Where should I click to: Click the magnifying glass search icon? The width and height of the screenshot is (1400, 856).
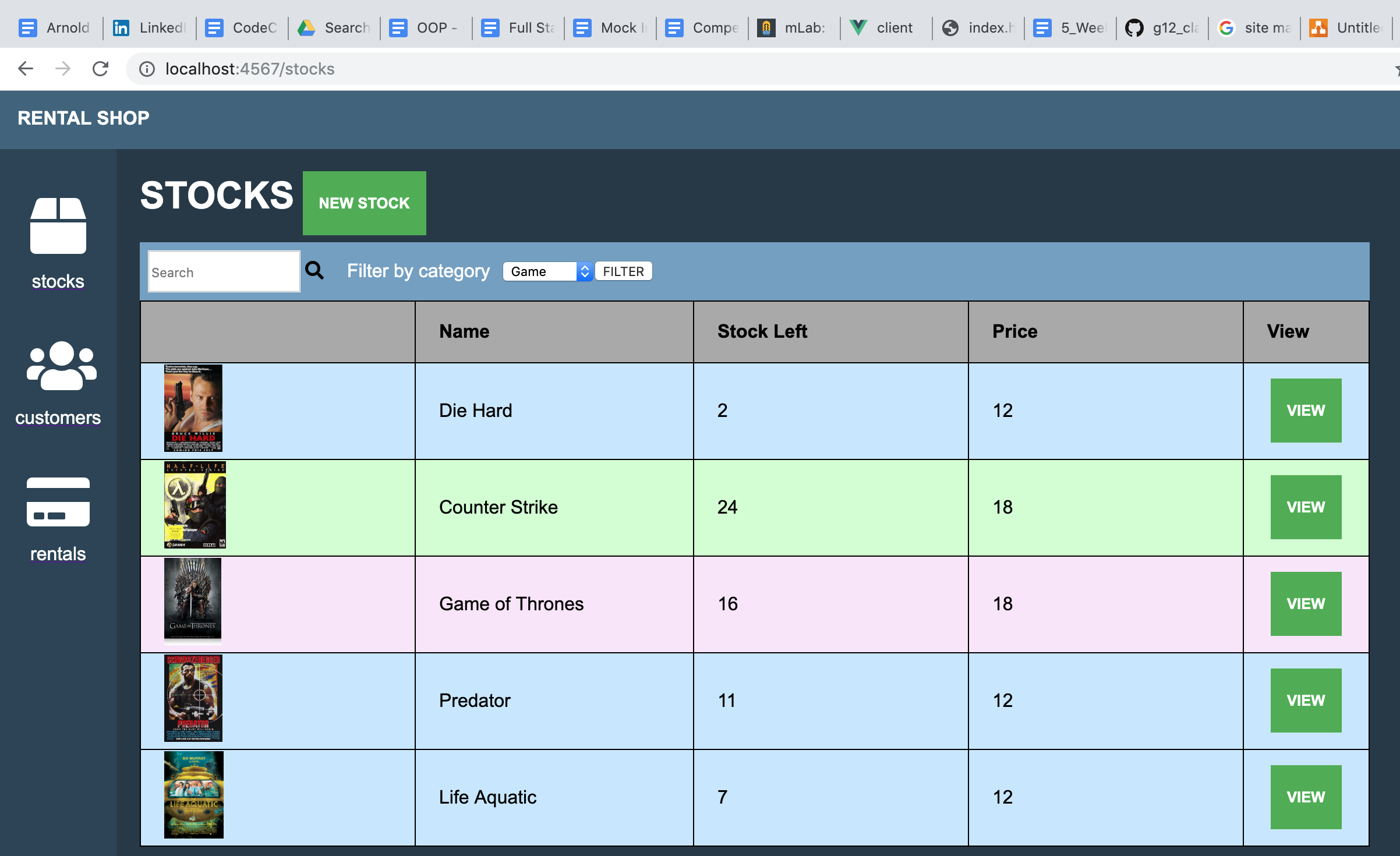pyautogui.click(x=314, y=270)
